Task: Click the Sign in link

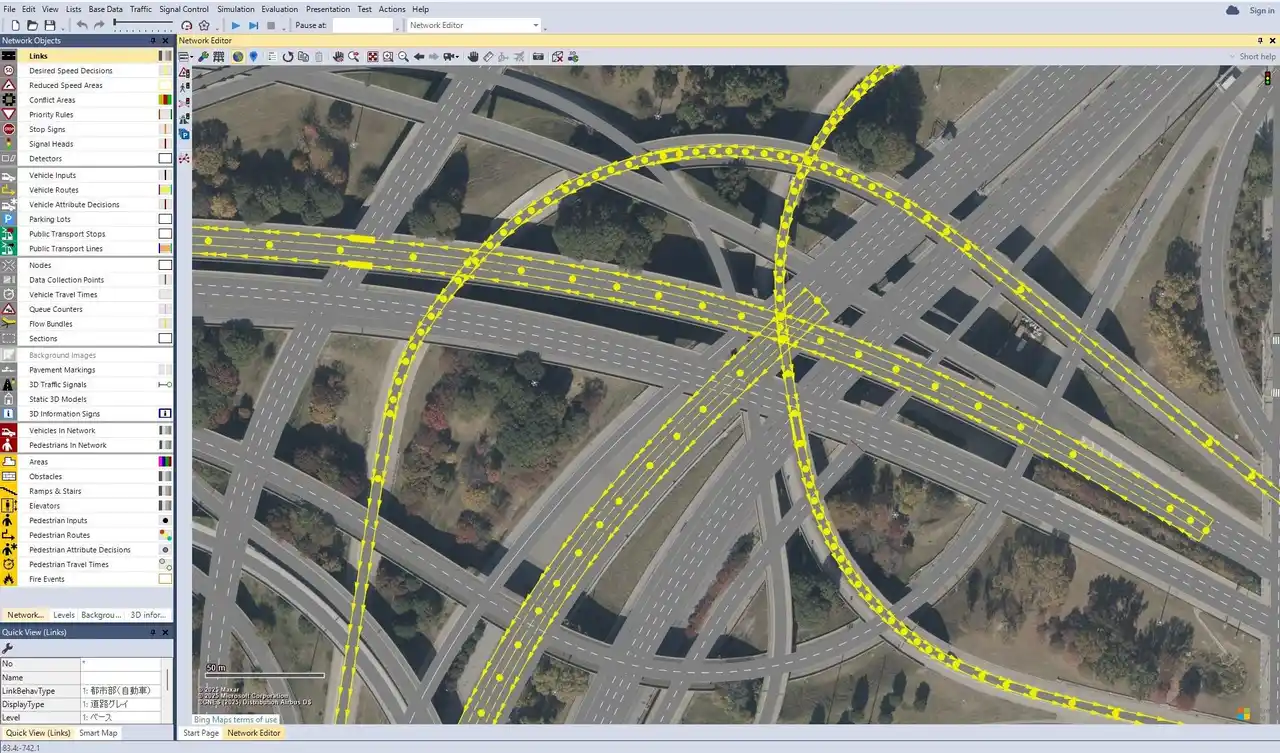Action: (1261, 10)
